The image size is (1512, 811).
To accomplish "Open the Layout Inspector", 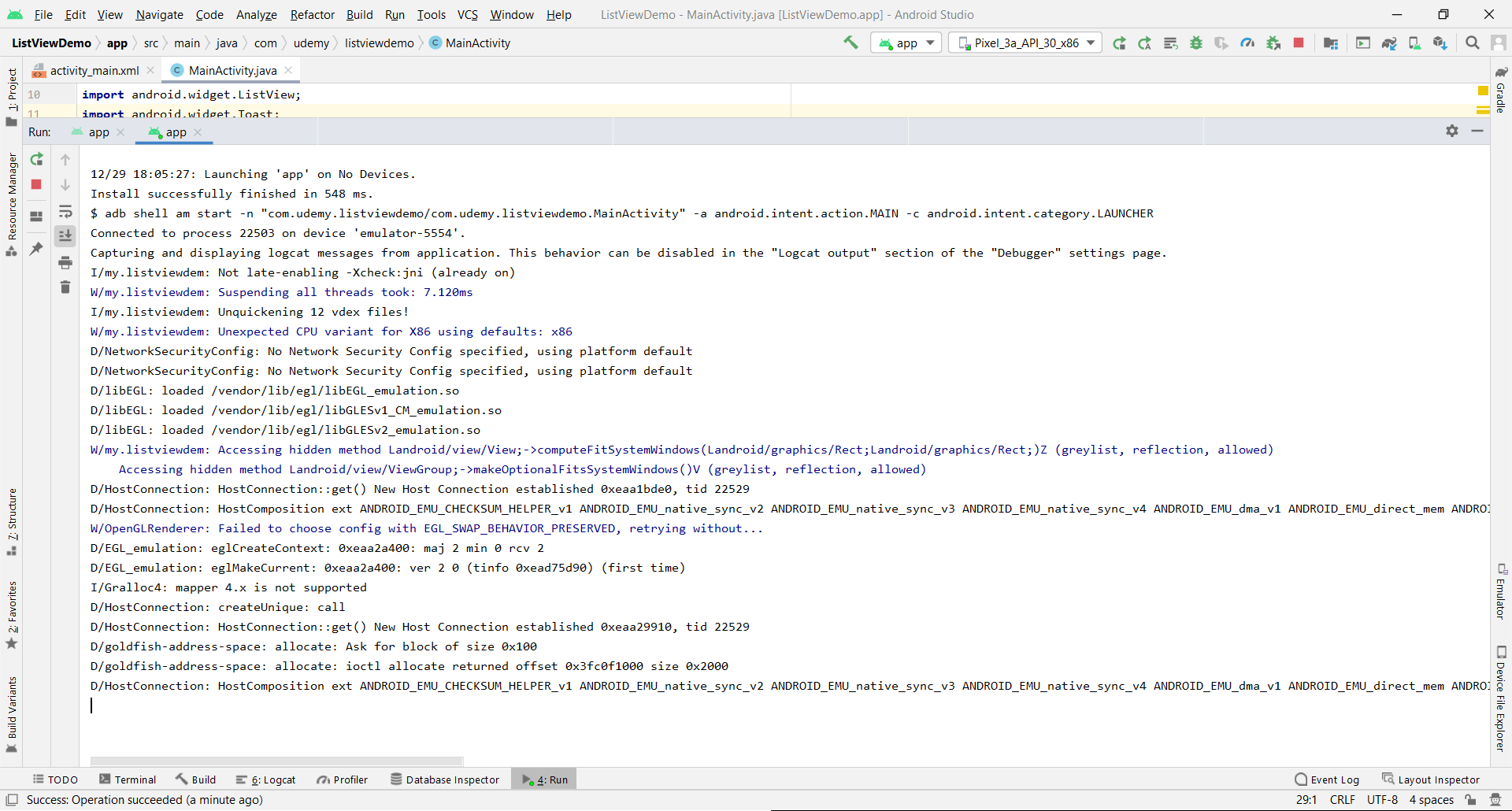I will 1432,780.
